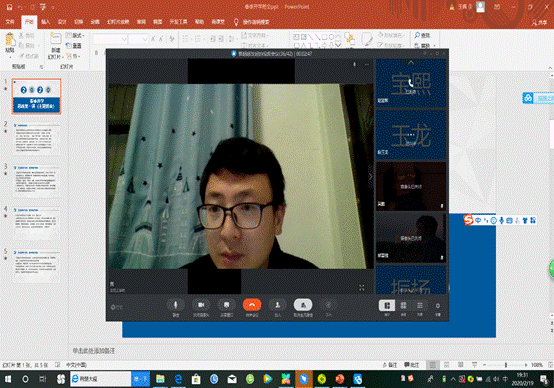This screenshot has width=554, height=388.
Task: Open the clipboard group dialog launcher
Action: [41, 66]
